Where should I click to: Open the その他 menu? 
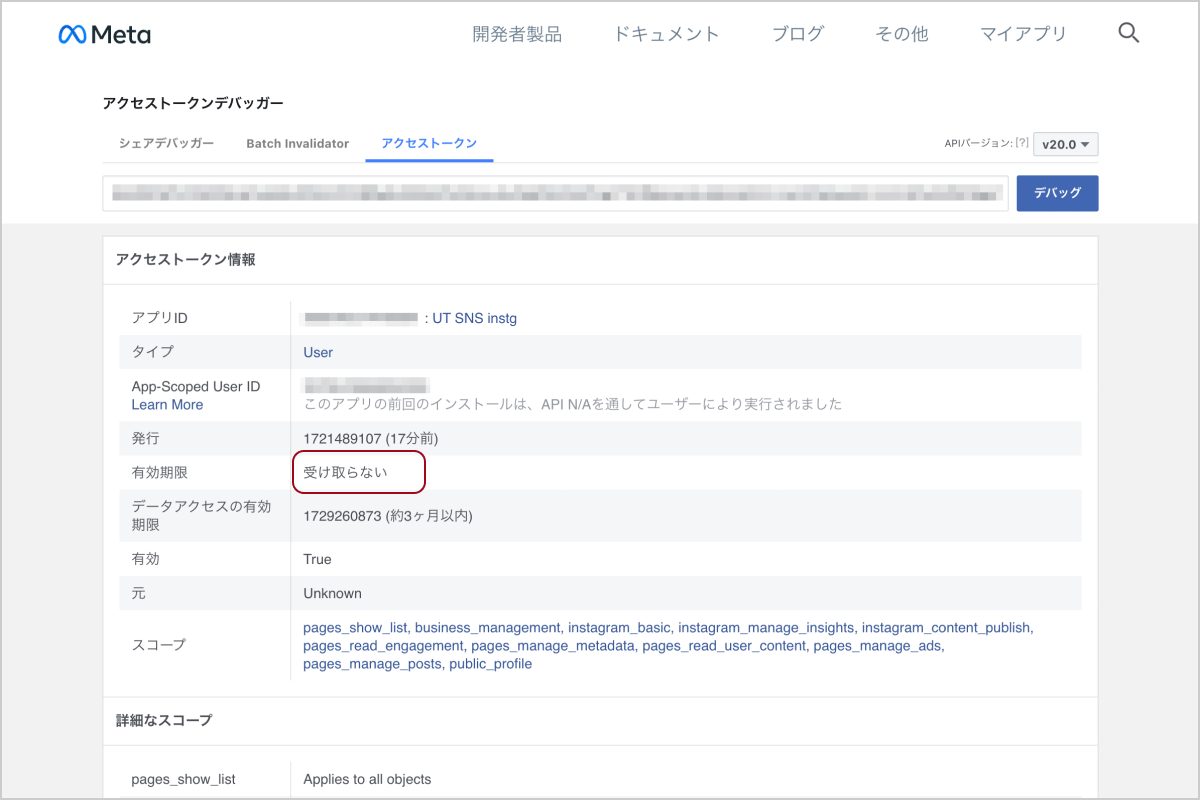(x=901, y=34)
